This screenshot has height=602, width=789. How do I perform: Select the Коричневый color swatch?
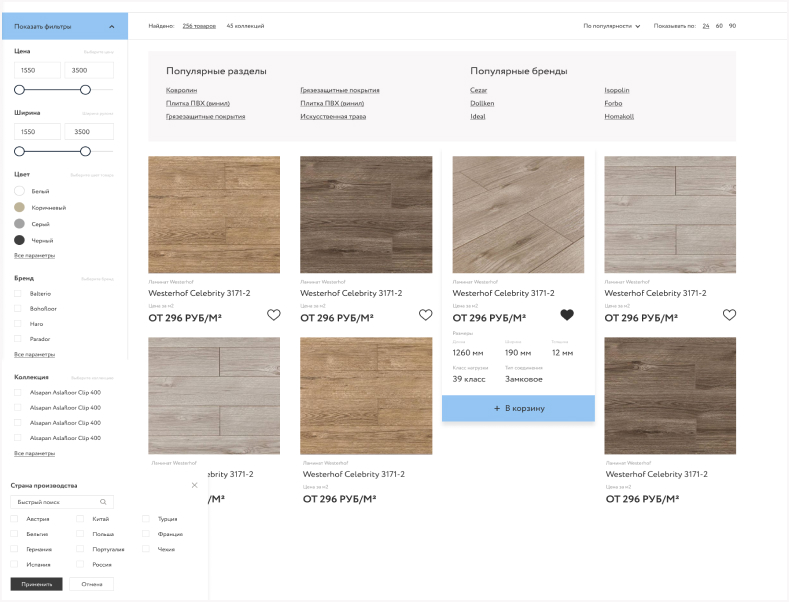(x=19, y=207)
